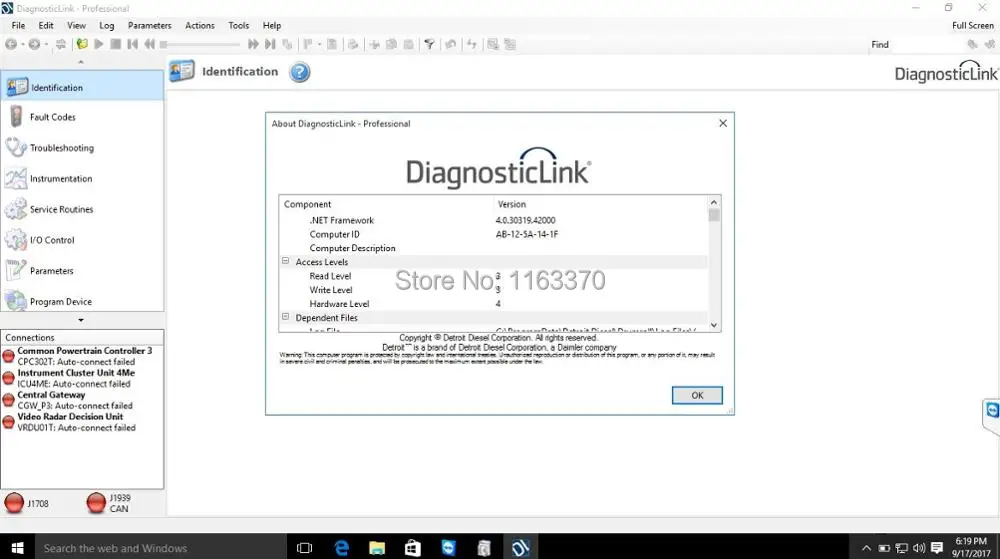Click scroll up arrow in component list
The width and height of the screenshot is (1000, 559).
click(x=714, y=202)
